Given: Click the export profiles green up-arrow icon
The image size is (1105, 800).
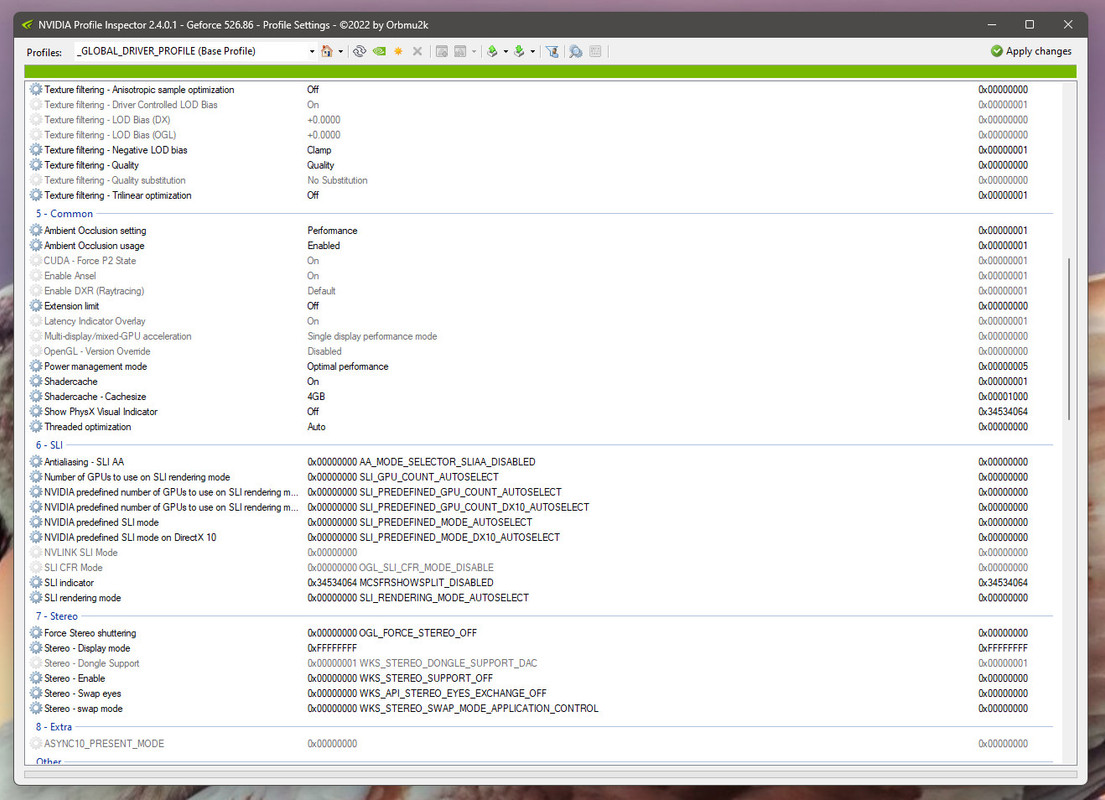Looking at the screenshot, I should click(x=492, y=51).
